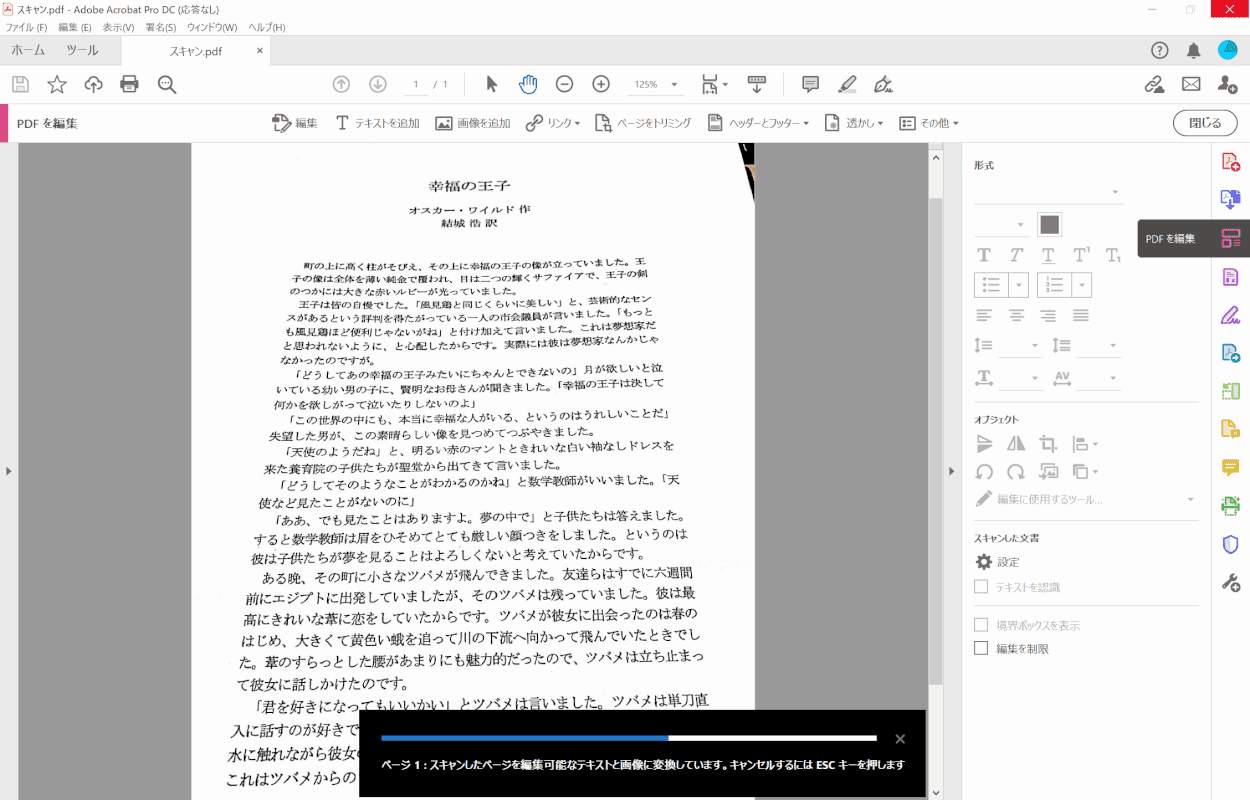Open the リンク dropdown
The height and width of the screenshot is (800, 1250).
tap(553, 123)
